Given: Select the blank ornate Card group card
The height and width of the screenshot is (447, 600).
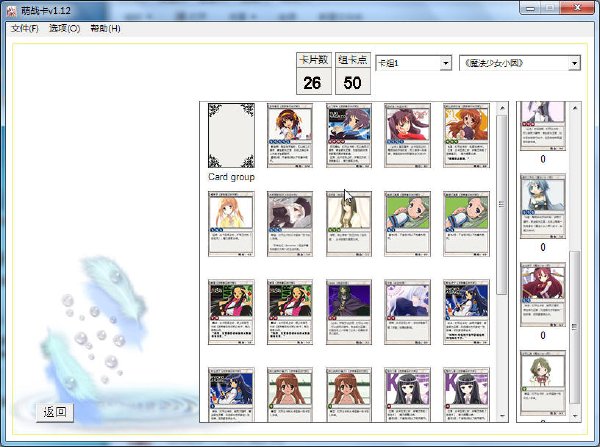Looking at the screenshot, I should pyautogui.click(x=231, y=135).
